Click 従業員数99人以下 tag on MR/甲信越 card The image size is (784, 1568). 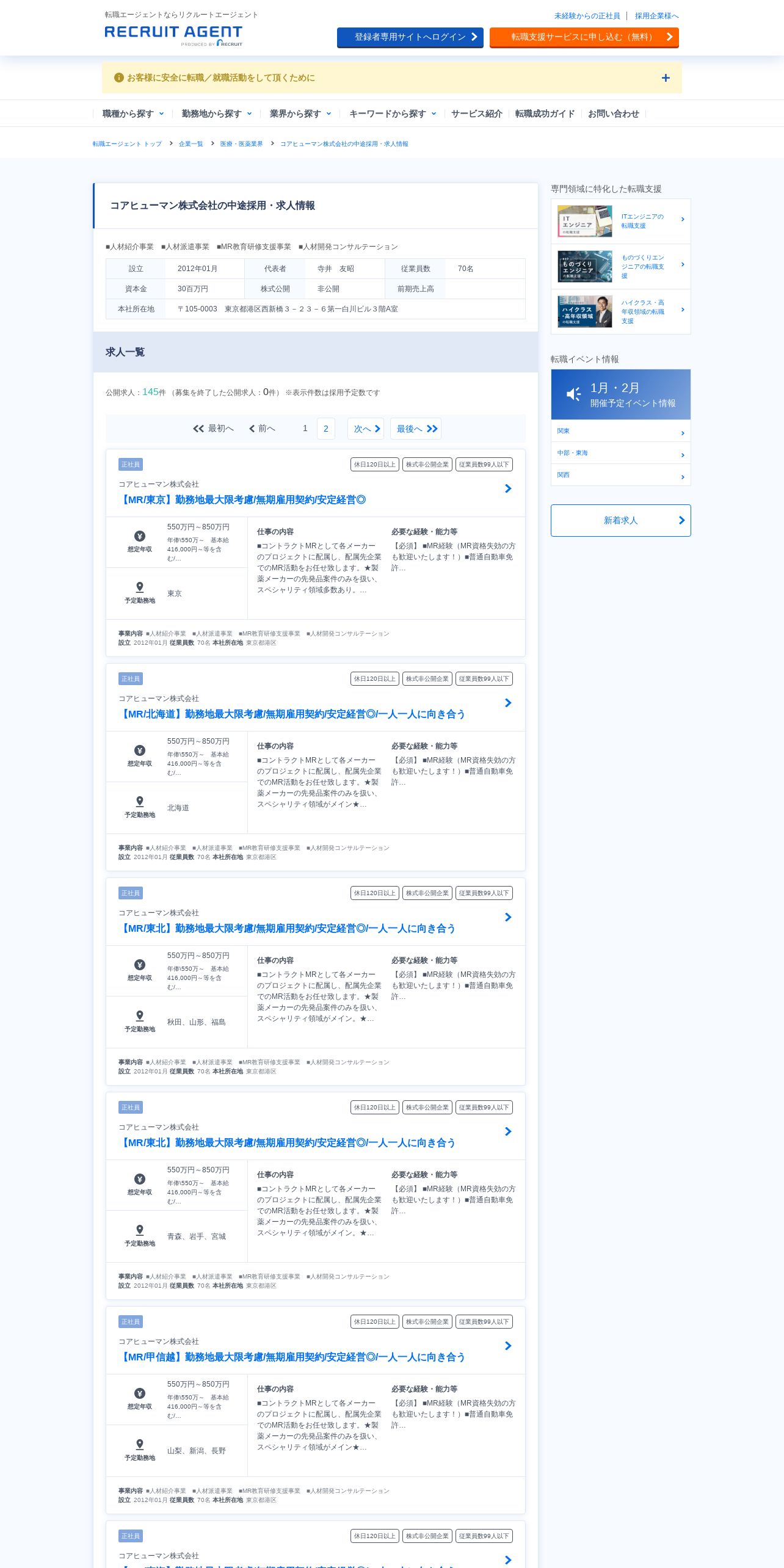(x=484, y=1322)
